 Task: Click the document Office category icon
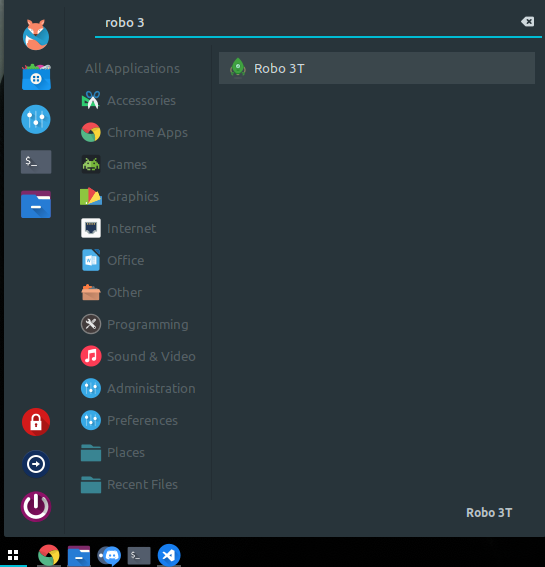[x=91, y=260]
